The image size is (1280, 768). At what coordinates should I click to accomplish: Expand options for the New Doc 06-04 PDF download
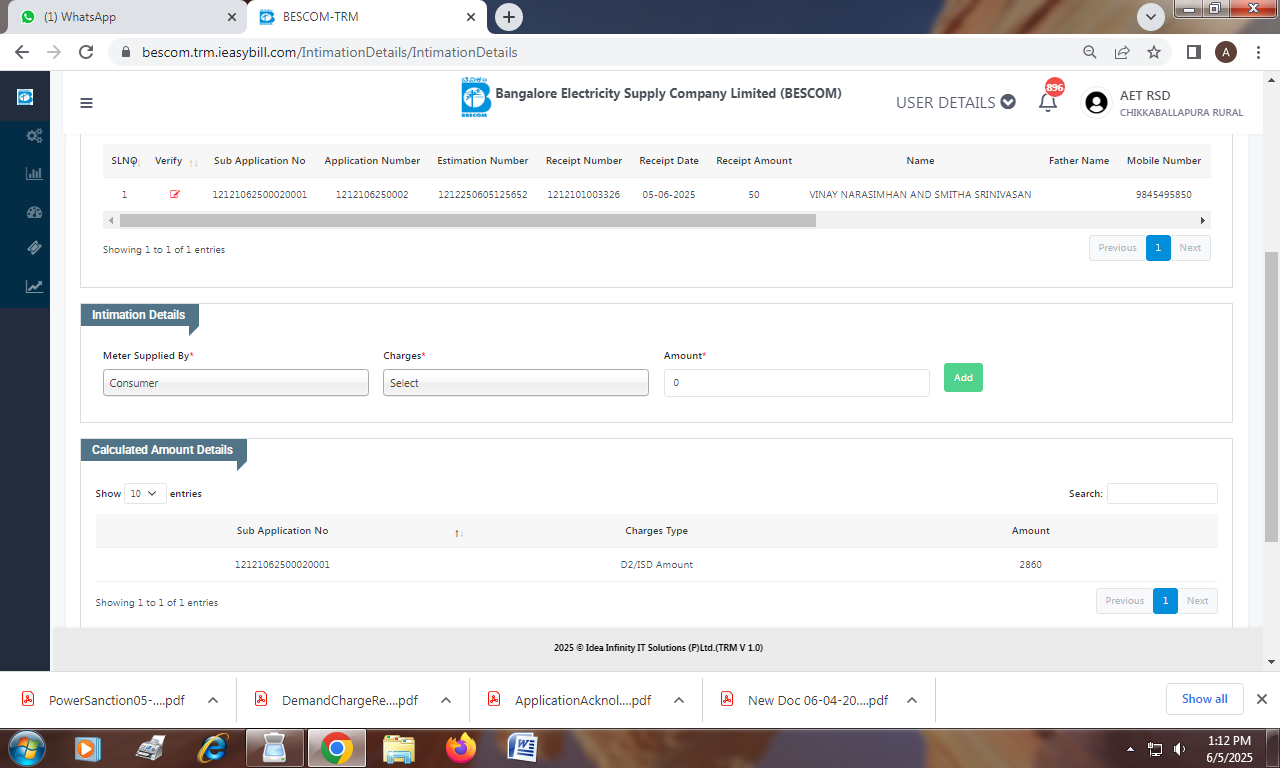click(912, 700)
